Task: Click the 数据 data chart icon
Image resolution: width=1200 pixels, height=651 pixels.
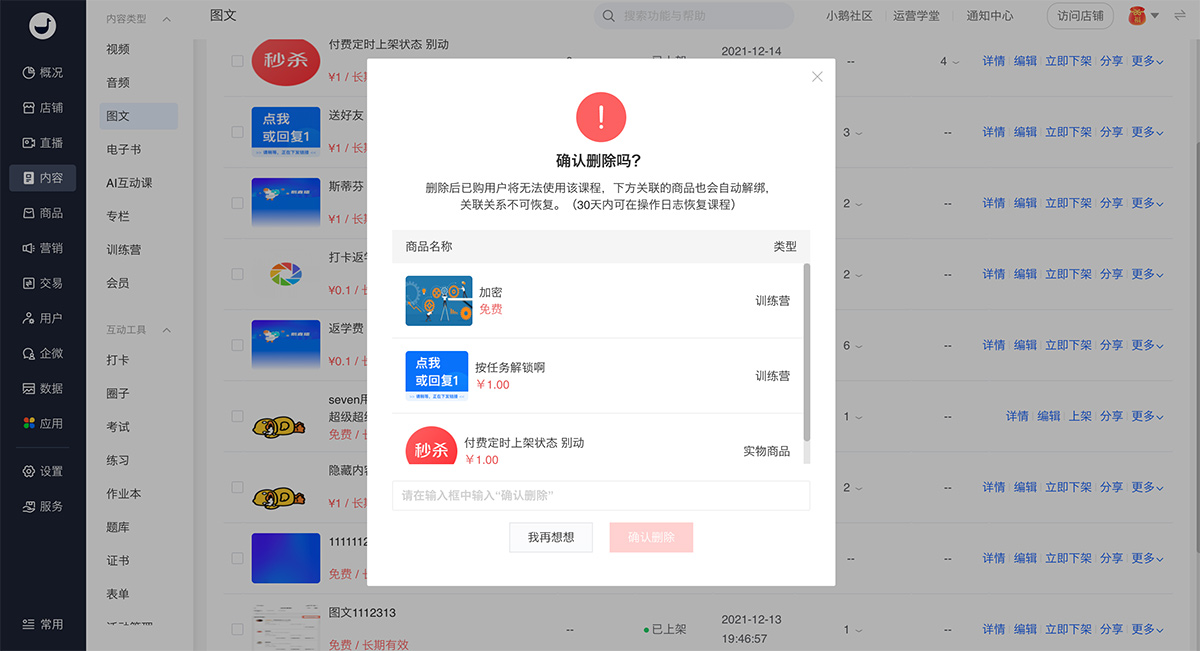Action: click(x=29, y=388)
